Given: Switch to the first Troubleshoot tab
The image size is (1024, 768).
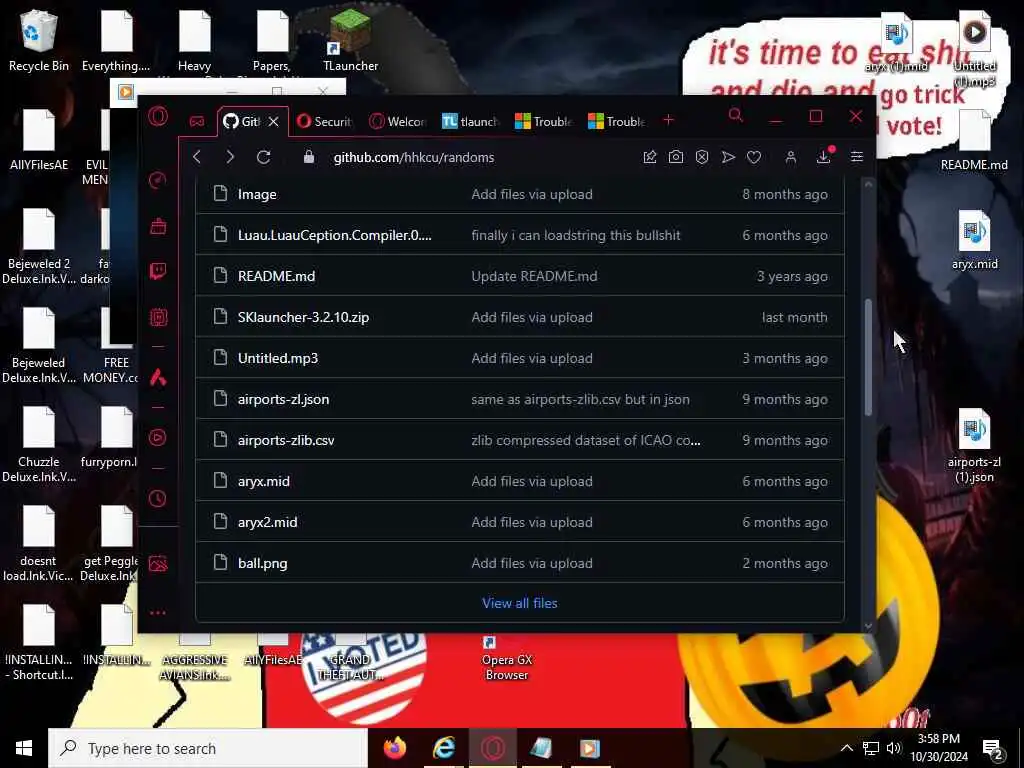Looking at the screenshot, I should click(543, 121).
